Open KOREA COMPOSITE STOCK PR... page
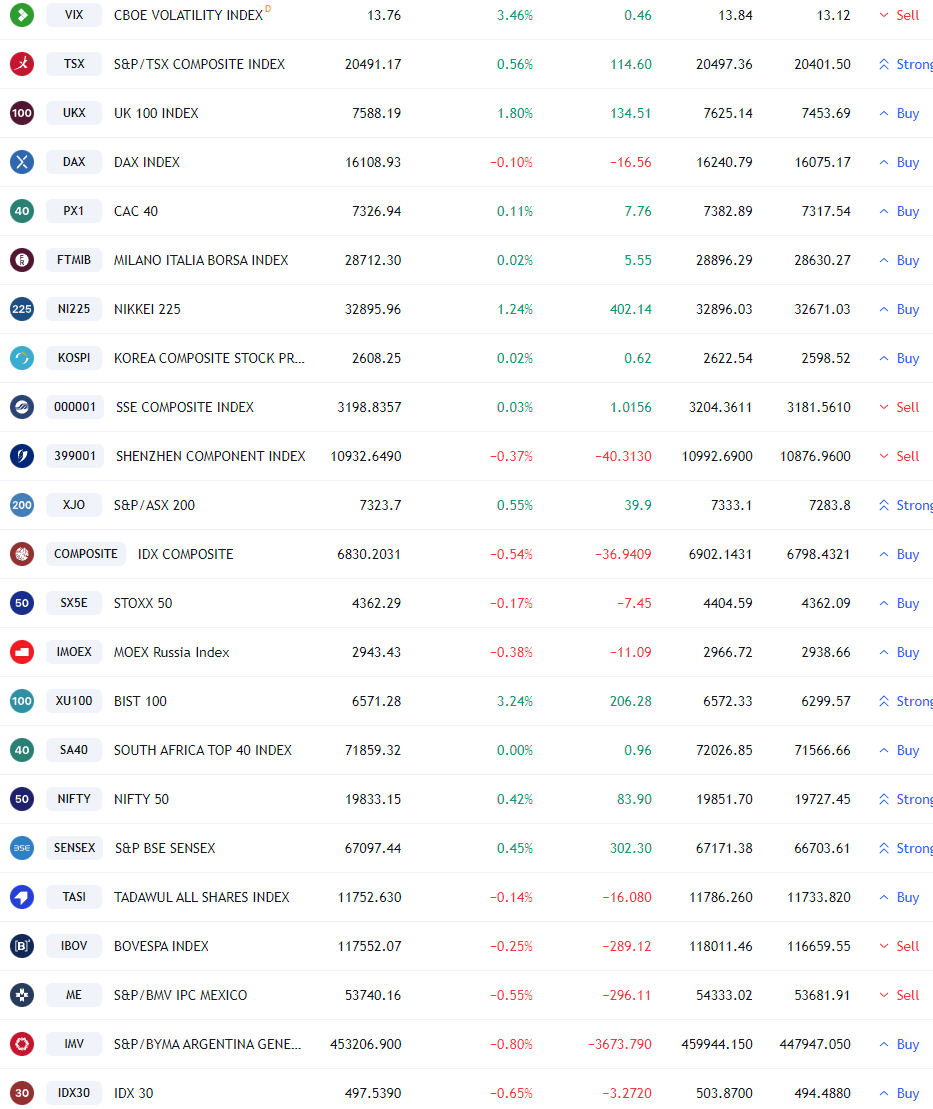933x1109 pixels. click(x=209, y=359)
